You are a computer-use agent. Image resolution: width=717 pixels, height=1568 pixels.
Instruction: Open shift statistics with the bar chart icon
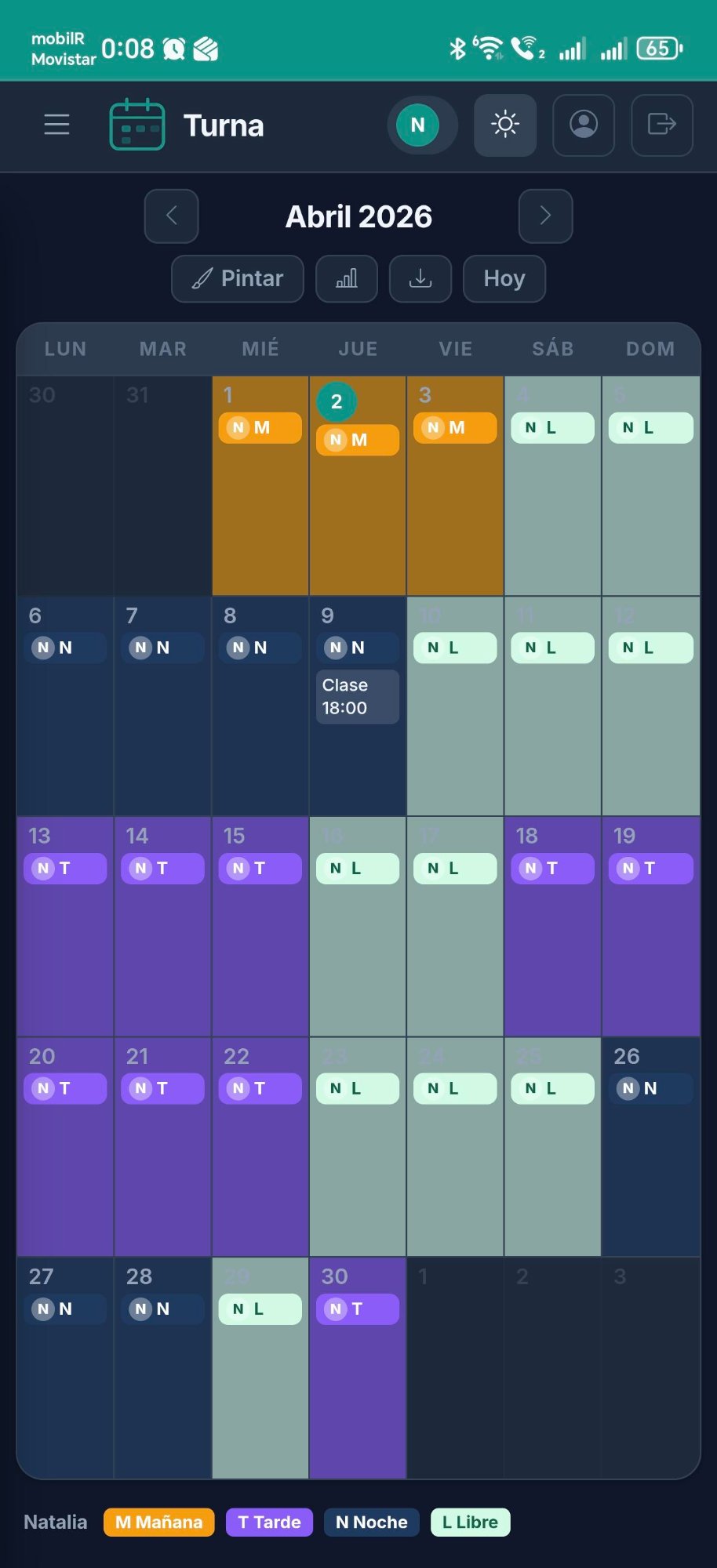pos(346,278)
